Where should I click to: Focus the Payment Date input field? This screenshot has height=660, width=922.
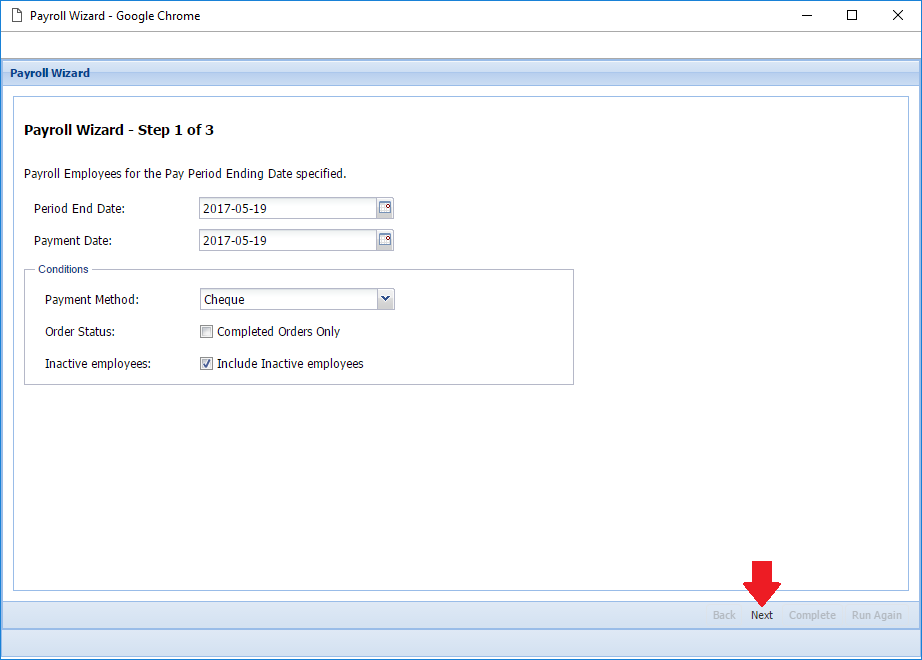288,240
